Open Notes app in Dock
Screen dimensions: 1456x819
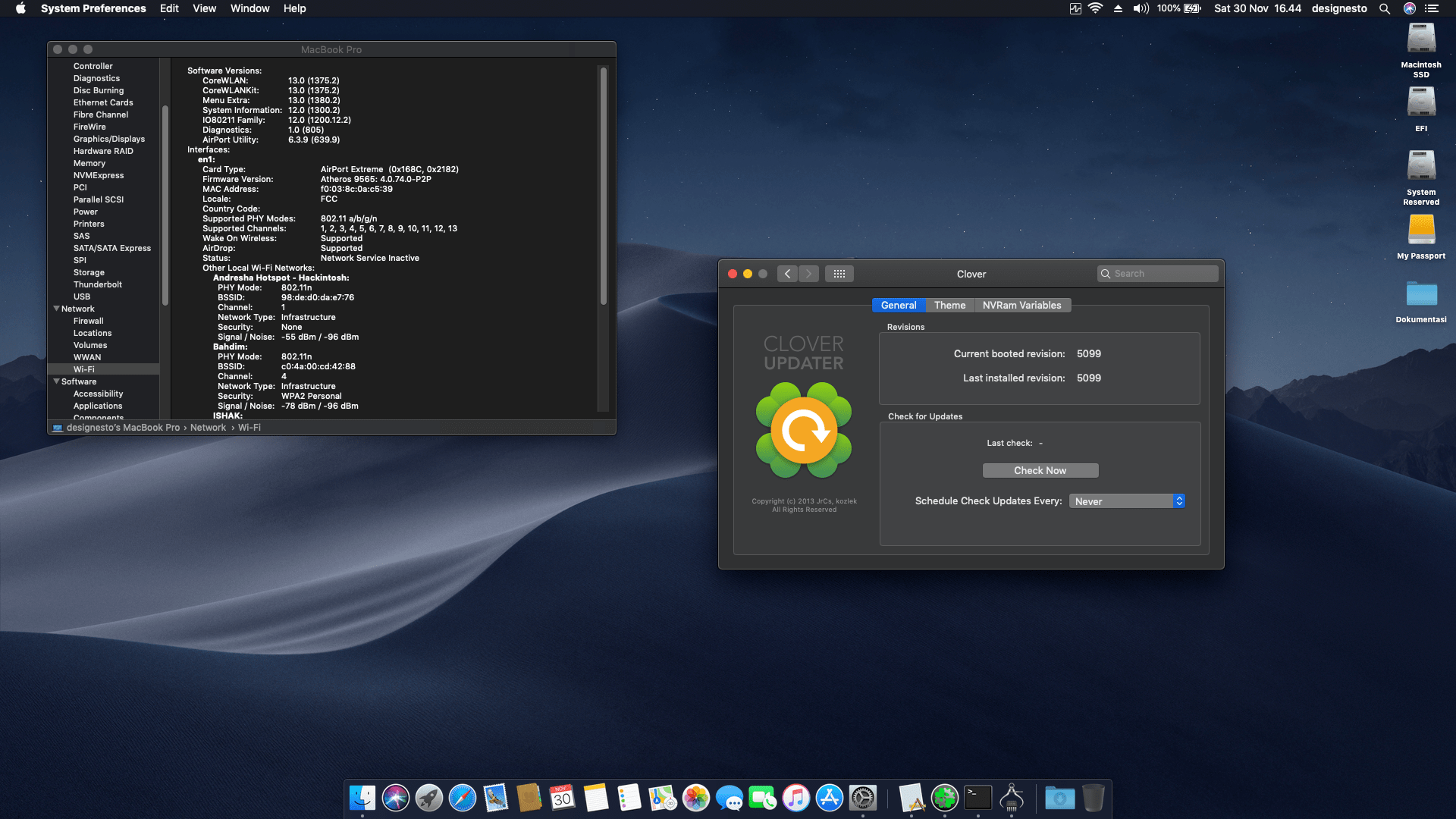[596, 798]
